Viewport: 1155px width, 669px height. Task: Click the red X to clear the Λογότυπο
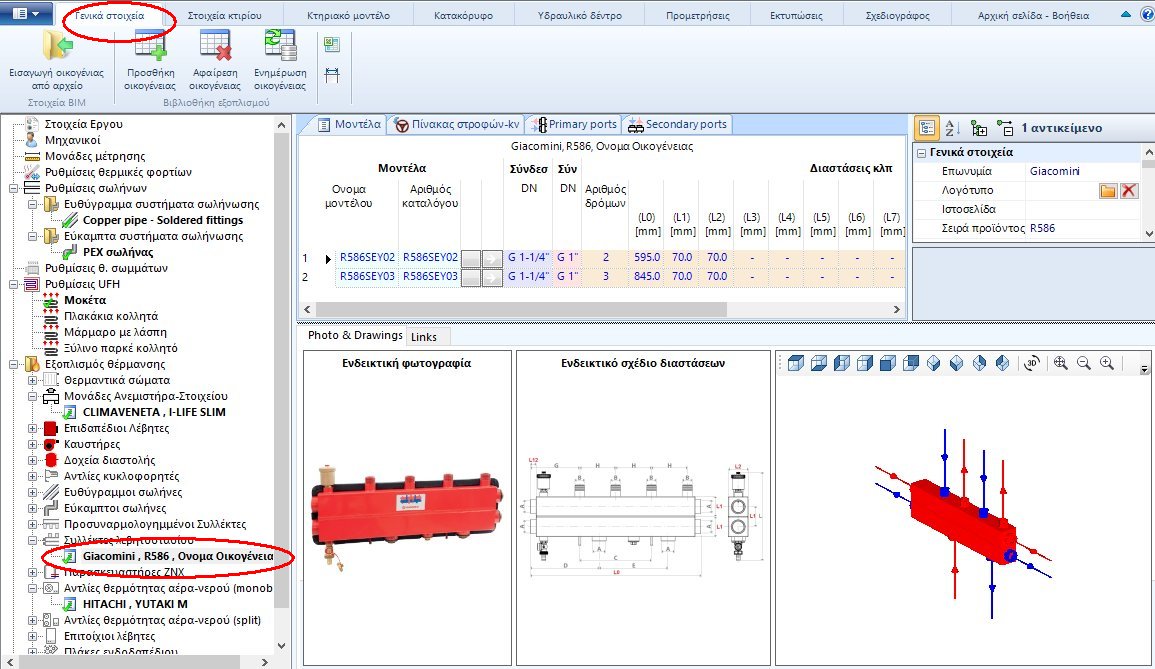point(1127,190)
